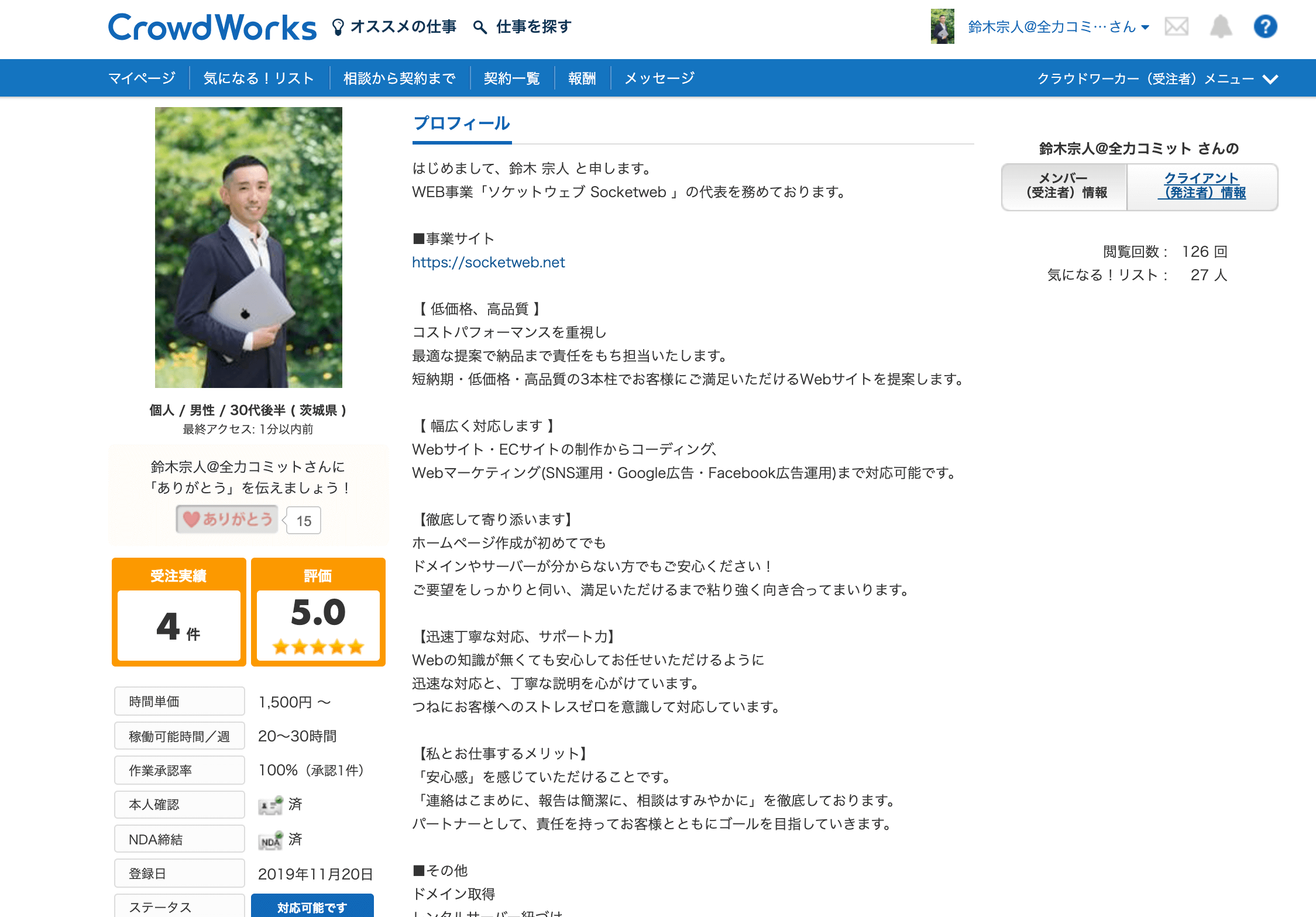The width and height of the screenshot is (1316, 917).
Task: Open the CrowdWorks logo home link
Action: 212,27
